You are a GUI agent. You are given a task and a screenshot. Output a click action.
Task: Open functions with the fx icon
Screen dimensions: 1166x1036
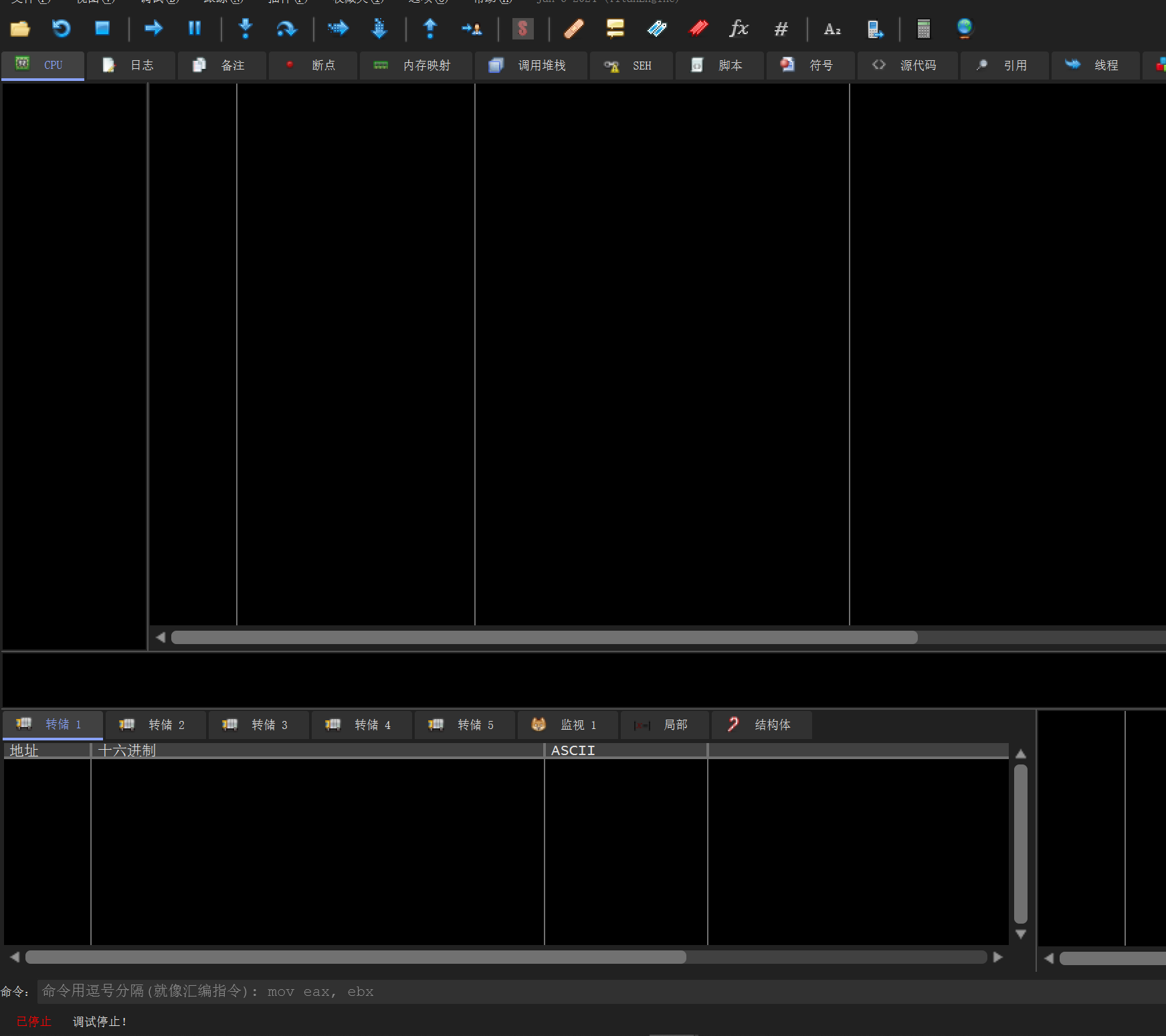tap(739, 29)
